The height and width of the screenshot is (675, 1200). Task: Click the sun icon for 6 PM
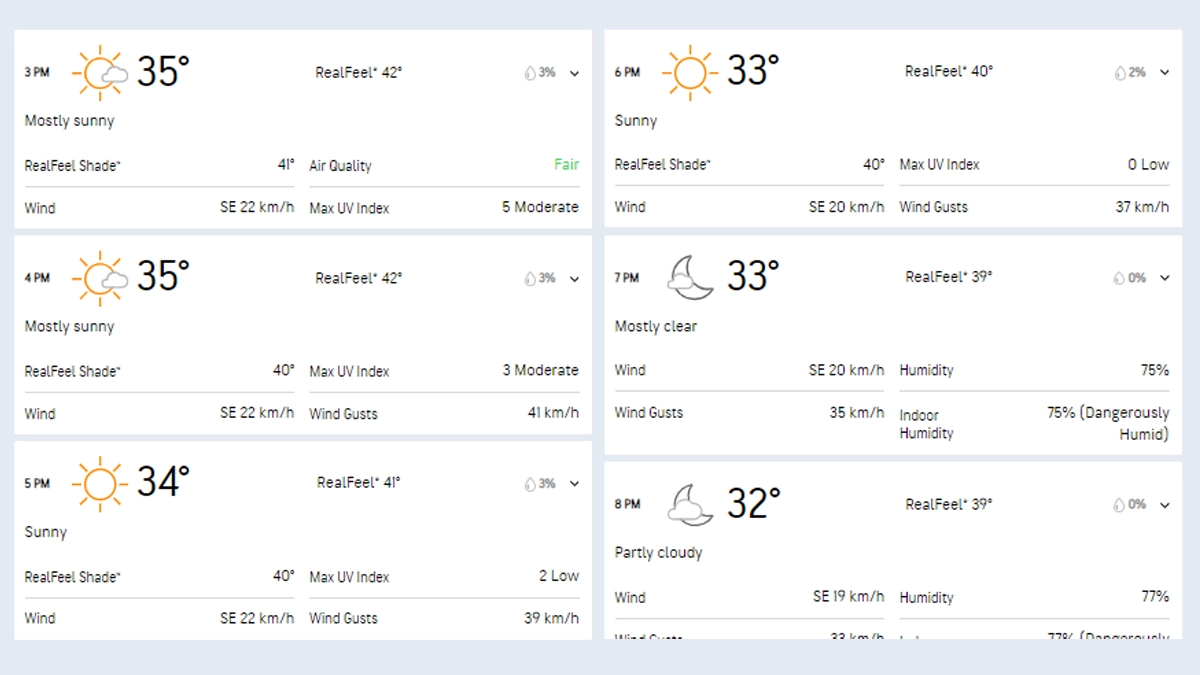(x=690, y=72)
